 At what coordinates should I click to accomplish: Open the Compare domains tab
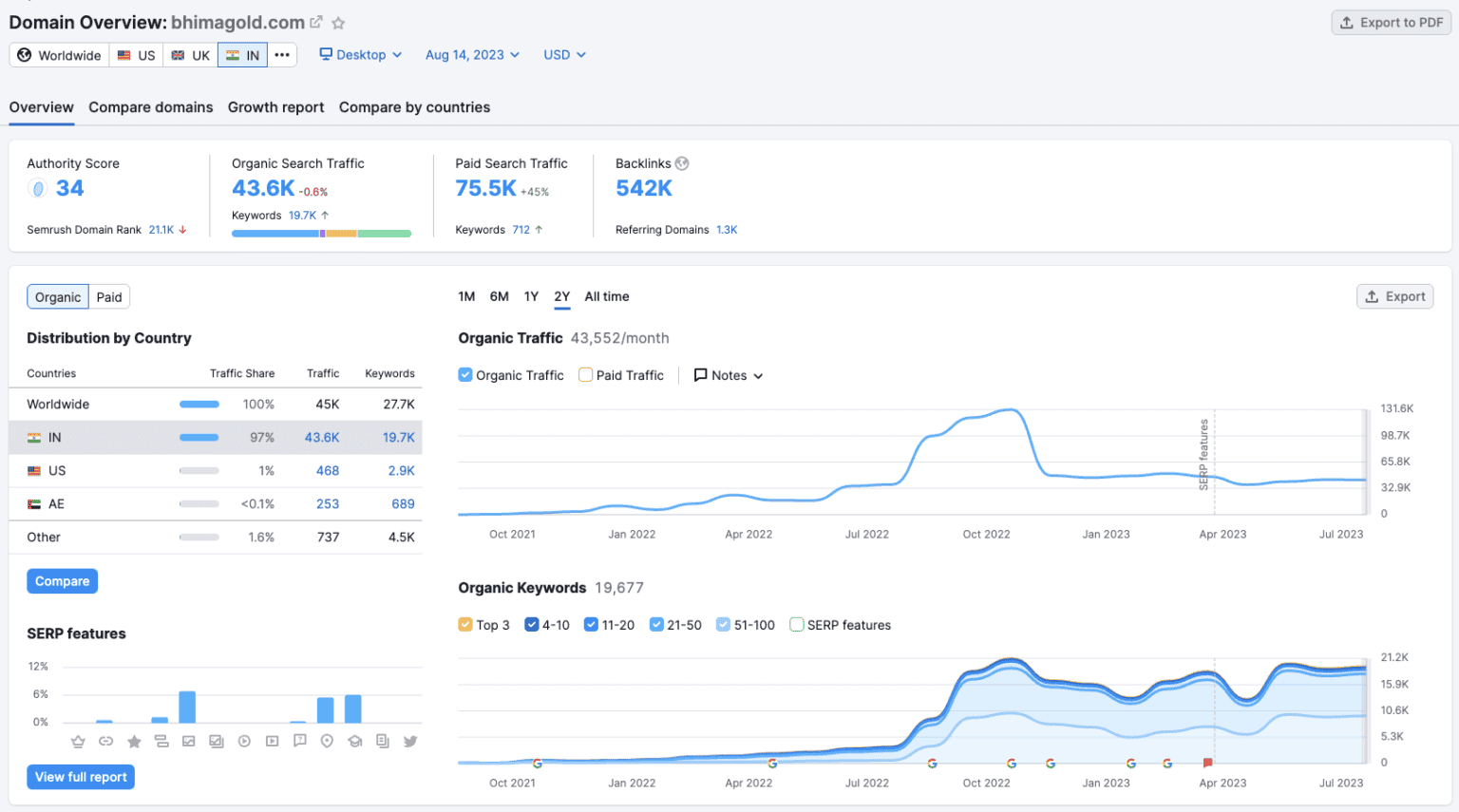[x=151, y=107]
